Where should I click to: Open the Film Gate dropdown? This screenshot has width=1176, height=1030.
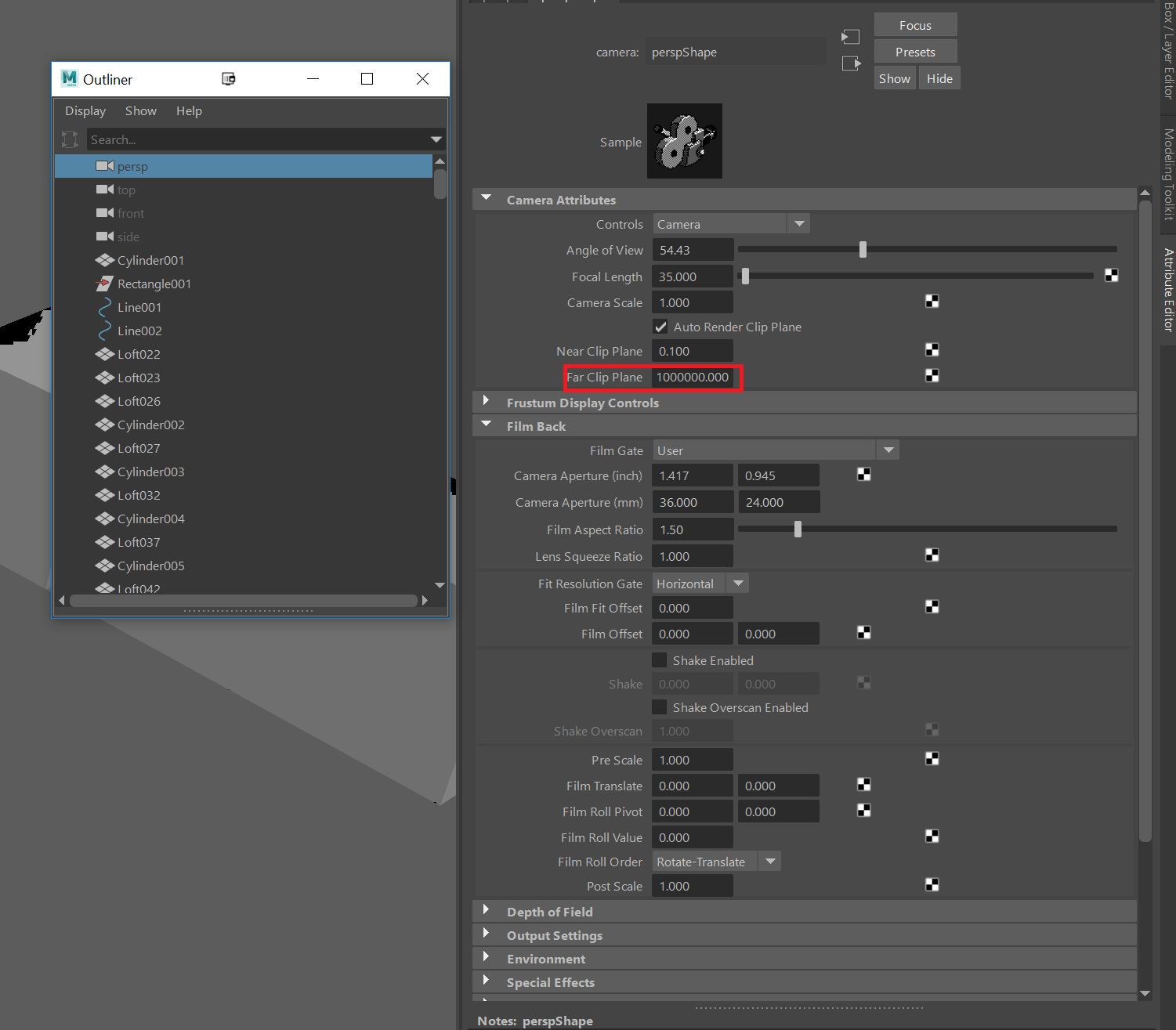[x=888, y=450]
